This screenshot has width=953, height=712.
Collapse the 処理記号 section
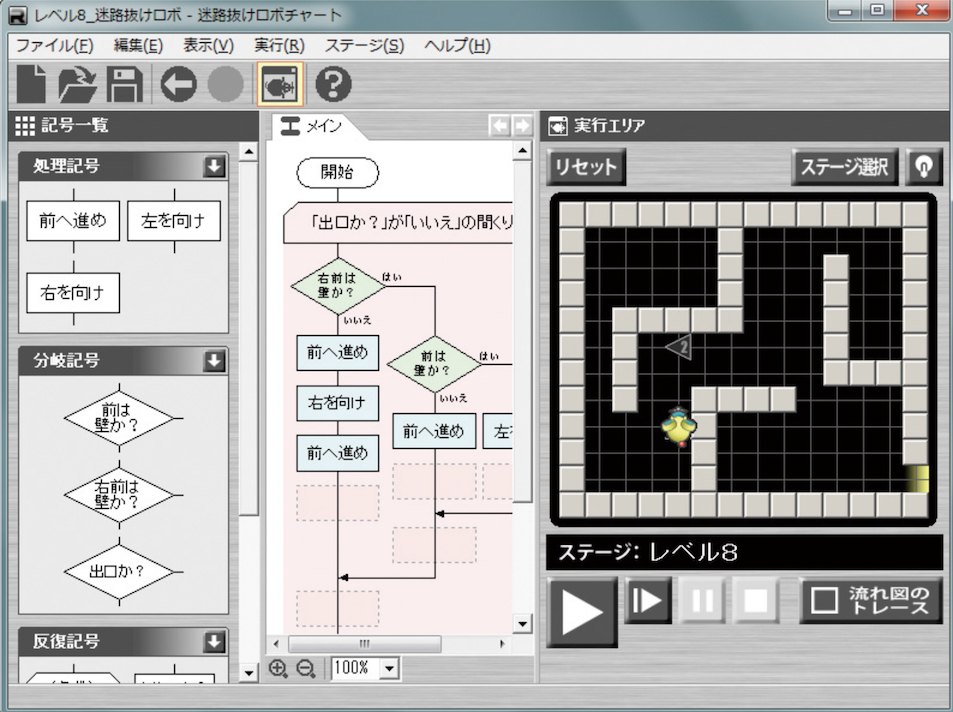(x=215, y=167)
